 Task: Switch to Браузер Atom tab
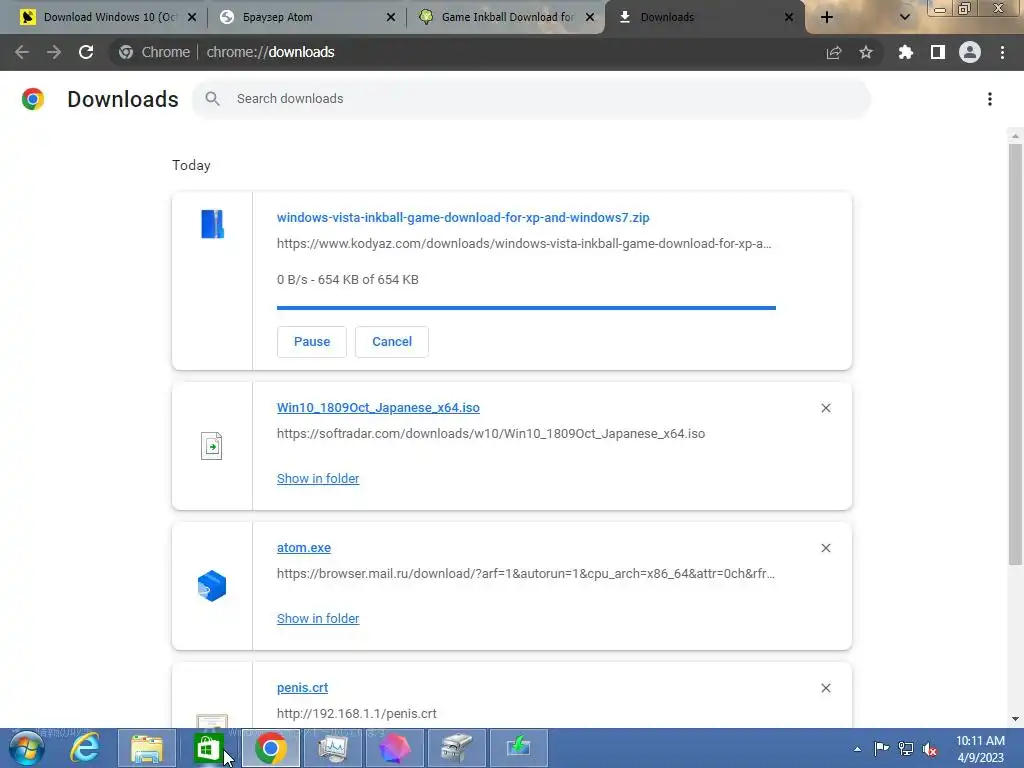pos(307,17)
